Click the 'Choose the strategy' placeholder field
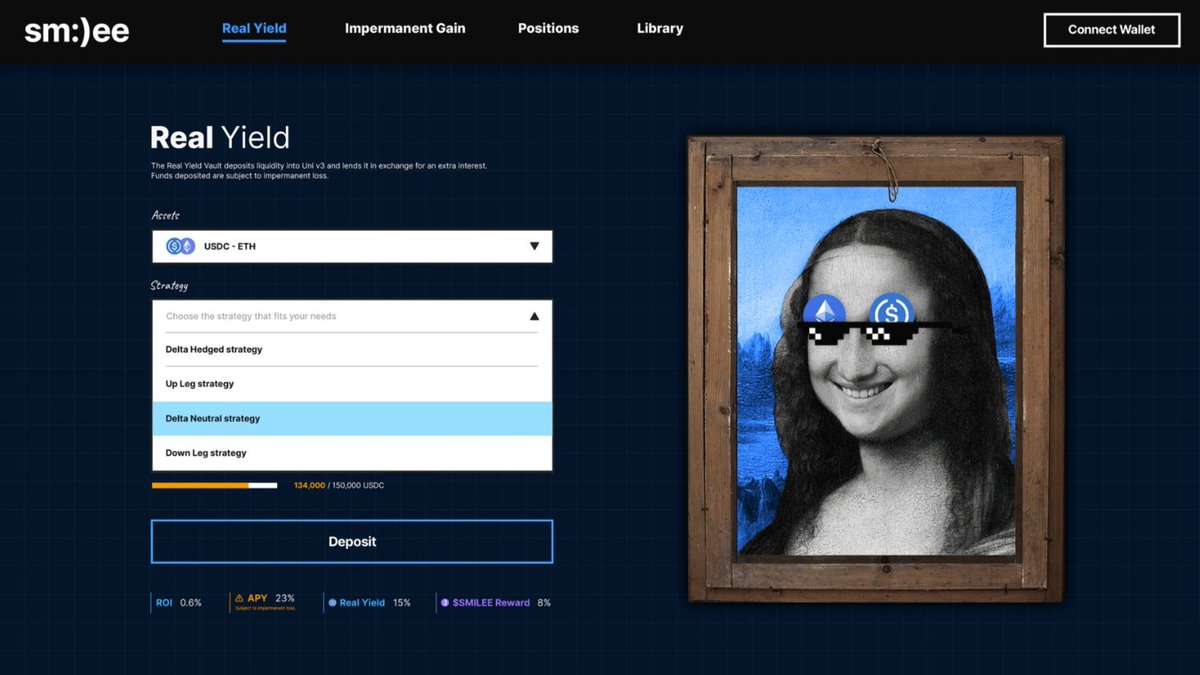The image size is (1200, 675). [352, 316]
